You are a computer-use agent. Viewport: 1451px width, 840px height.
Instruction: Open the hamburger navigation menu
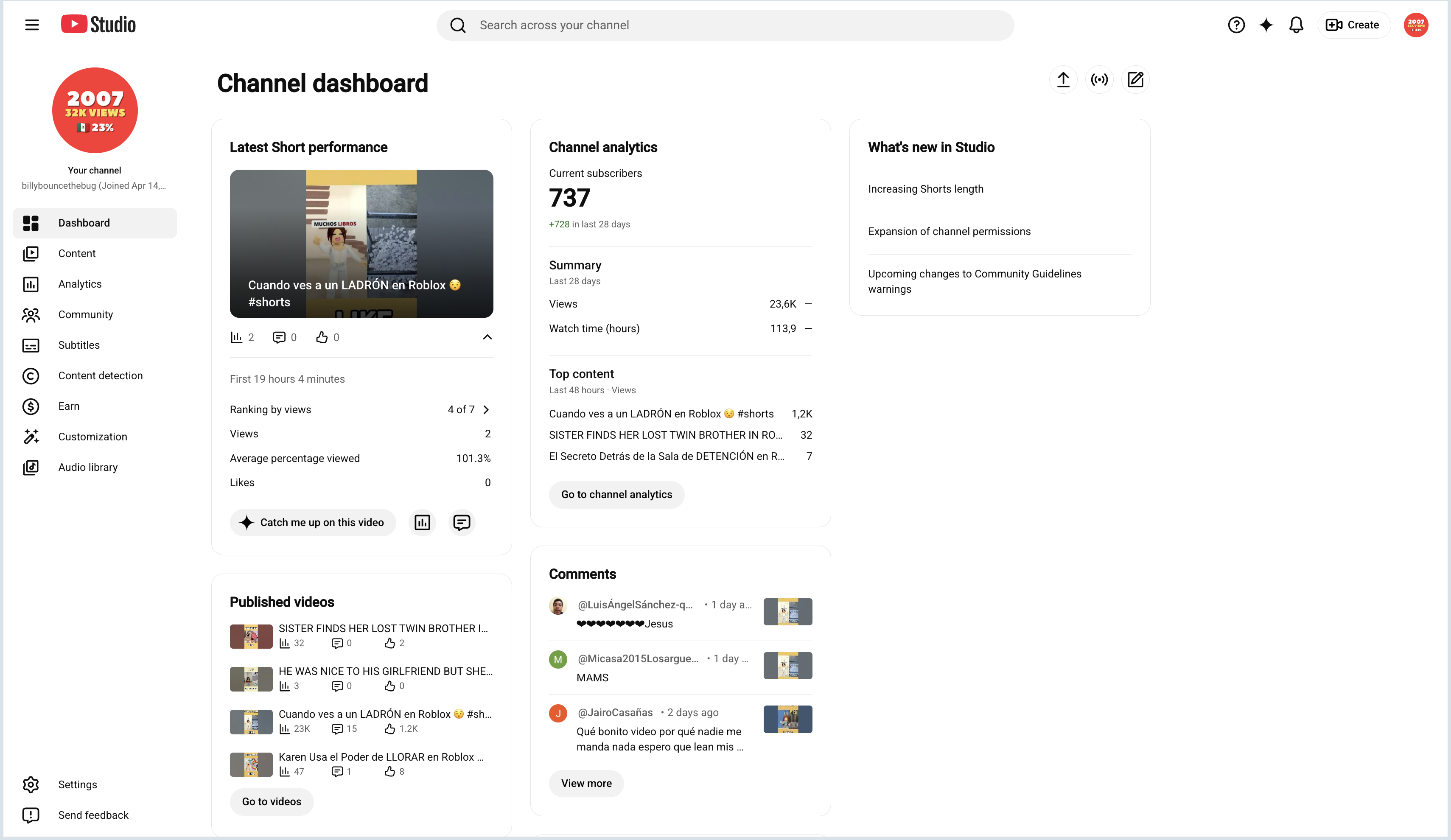click(x=32, y=25)
